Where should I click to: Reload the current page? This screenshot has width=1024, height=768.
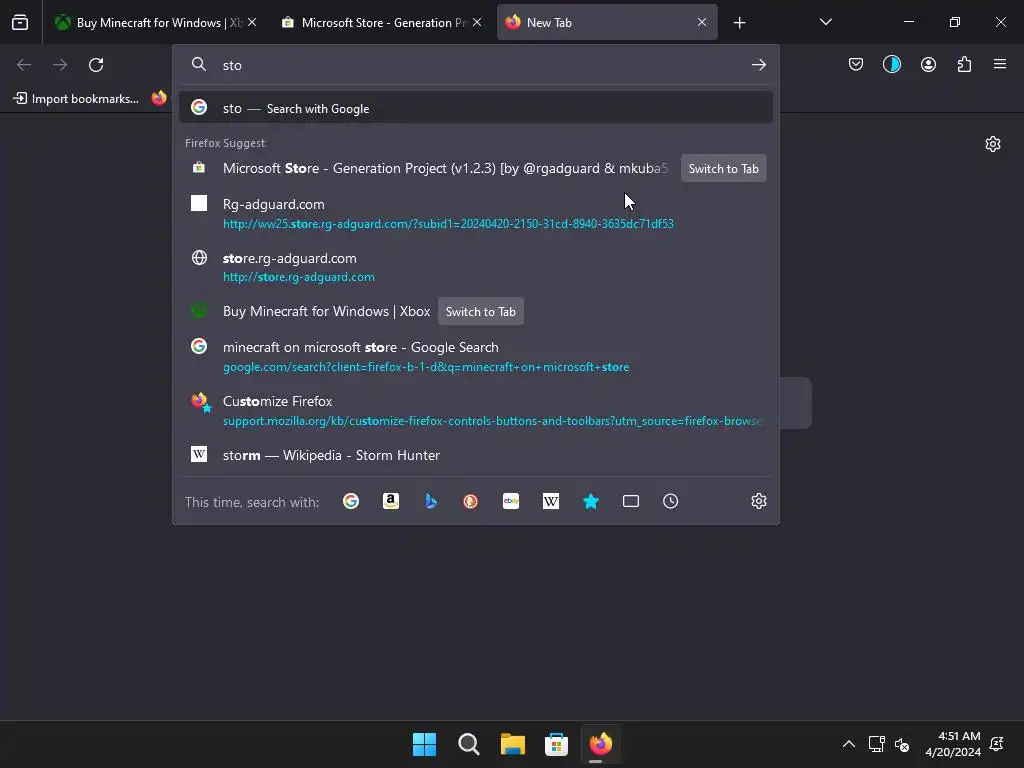[96, 65]
